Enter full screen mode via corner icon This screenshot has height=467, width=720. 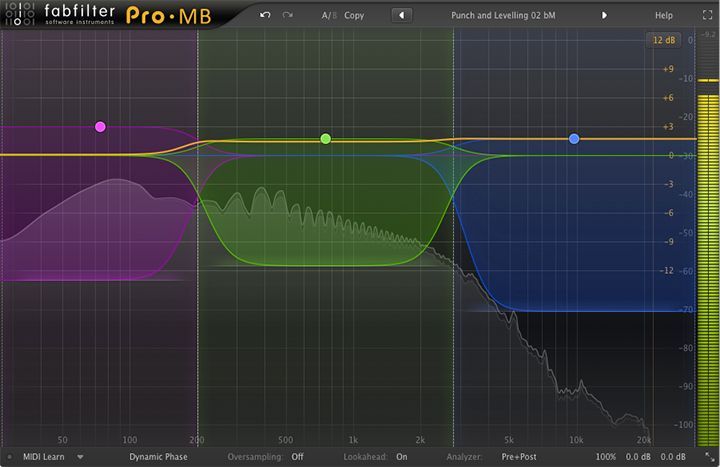[x=707, y=15]
